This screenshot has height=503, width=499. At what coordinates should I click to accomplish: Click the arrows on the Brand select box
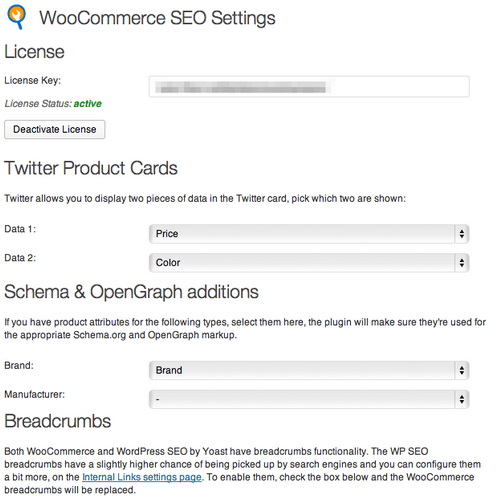click(462, 370)
